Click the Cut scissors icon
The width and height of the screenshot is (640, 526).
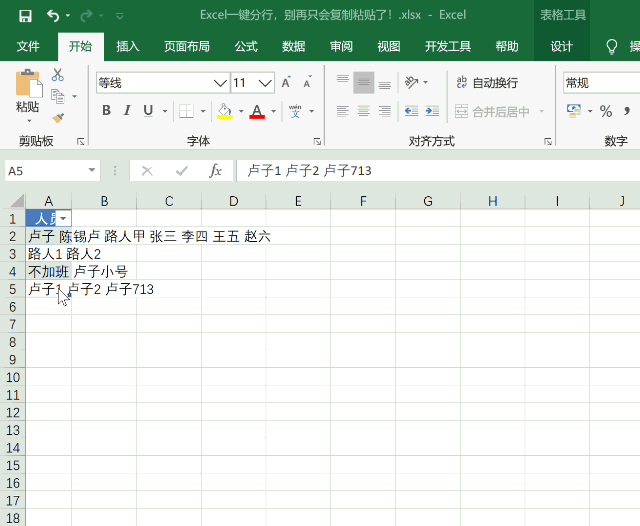58,75
